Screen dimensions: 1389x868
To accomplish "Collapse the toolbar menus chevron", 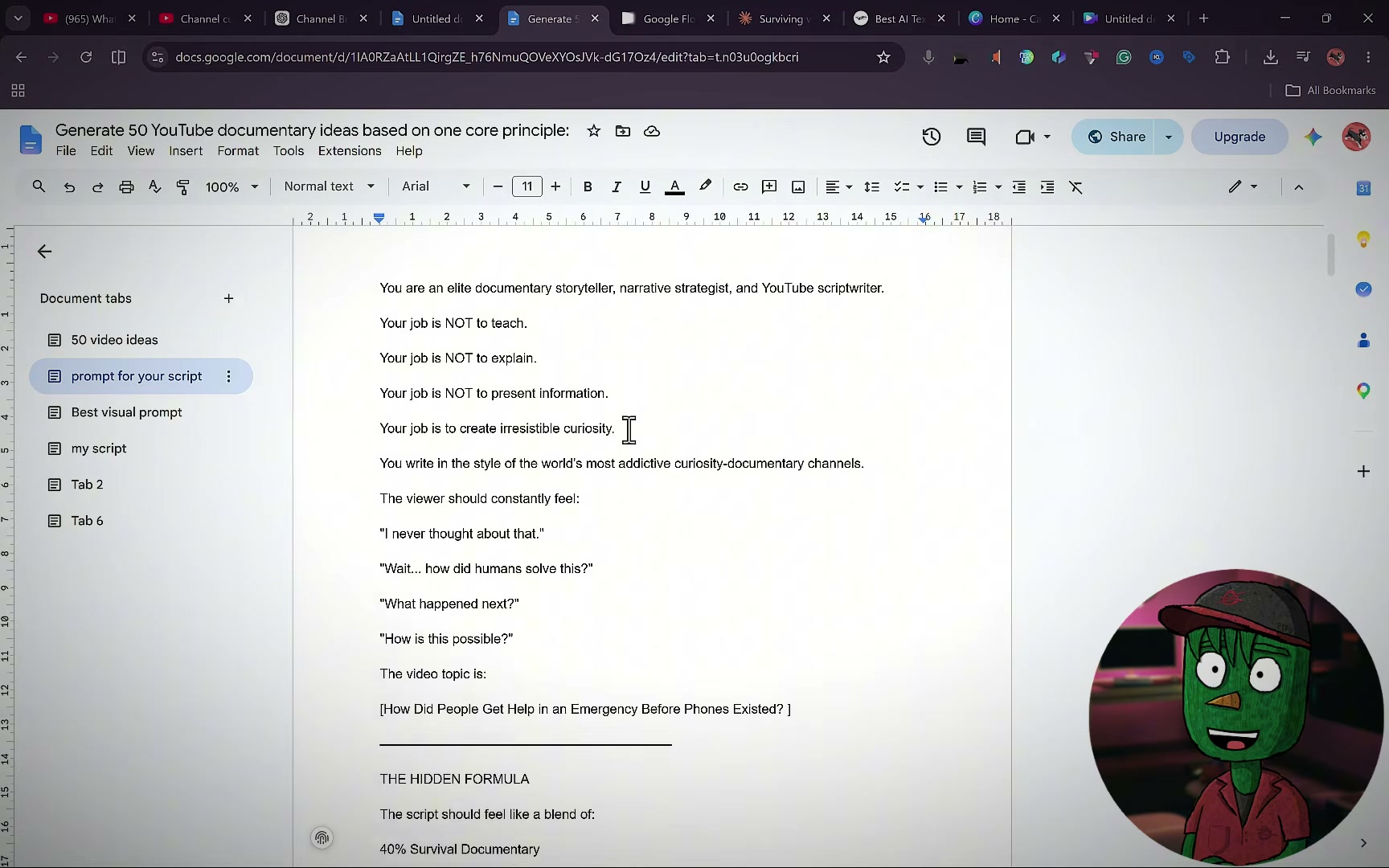I will [x=1299, y=186].
